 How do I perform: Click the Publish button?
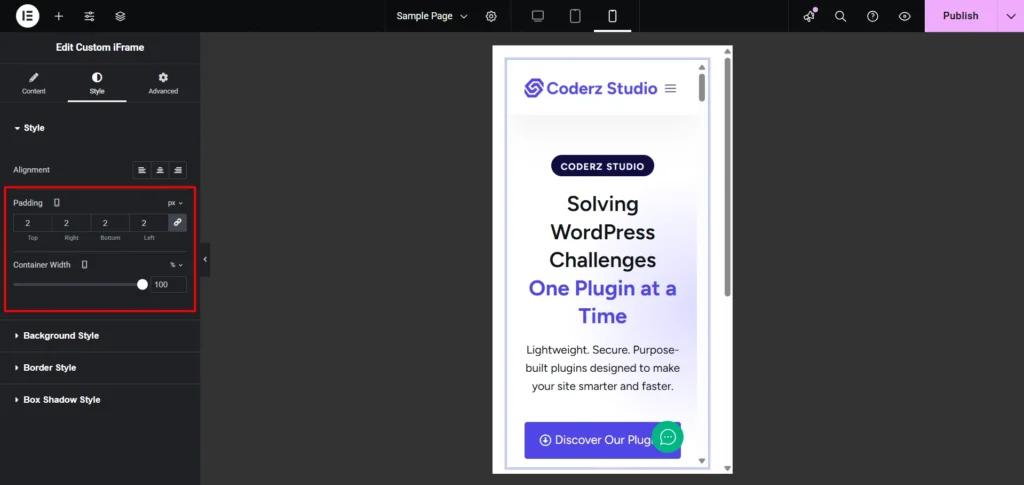[x=960, y=16]
